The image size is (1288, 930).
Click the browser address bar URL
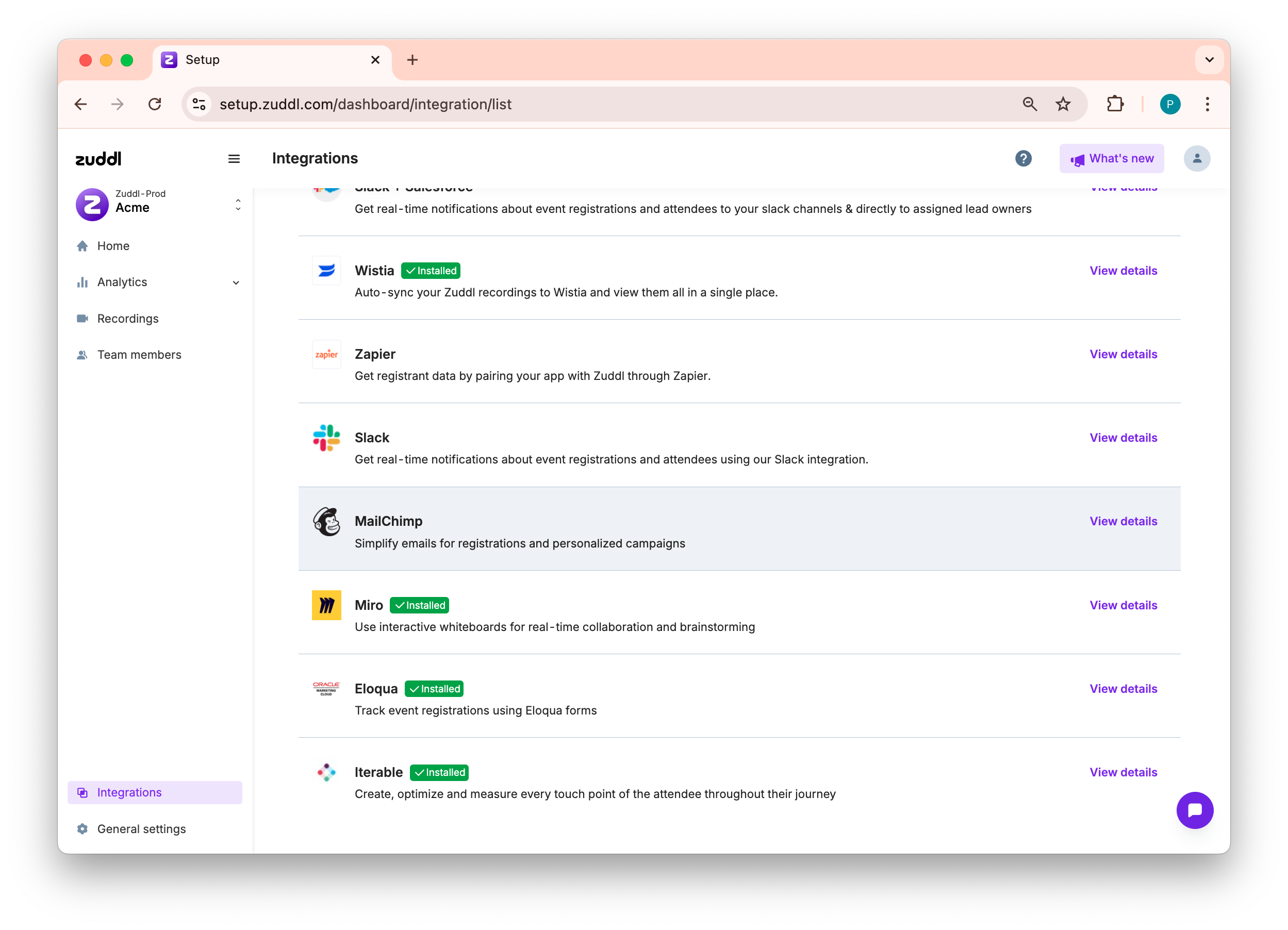pos(365,105)
